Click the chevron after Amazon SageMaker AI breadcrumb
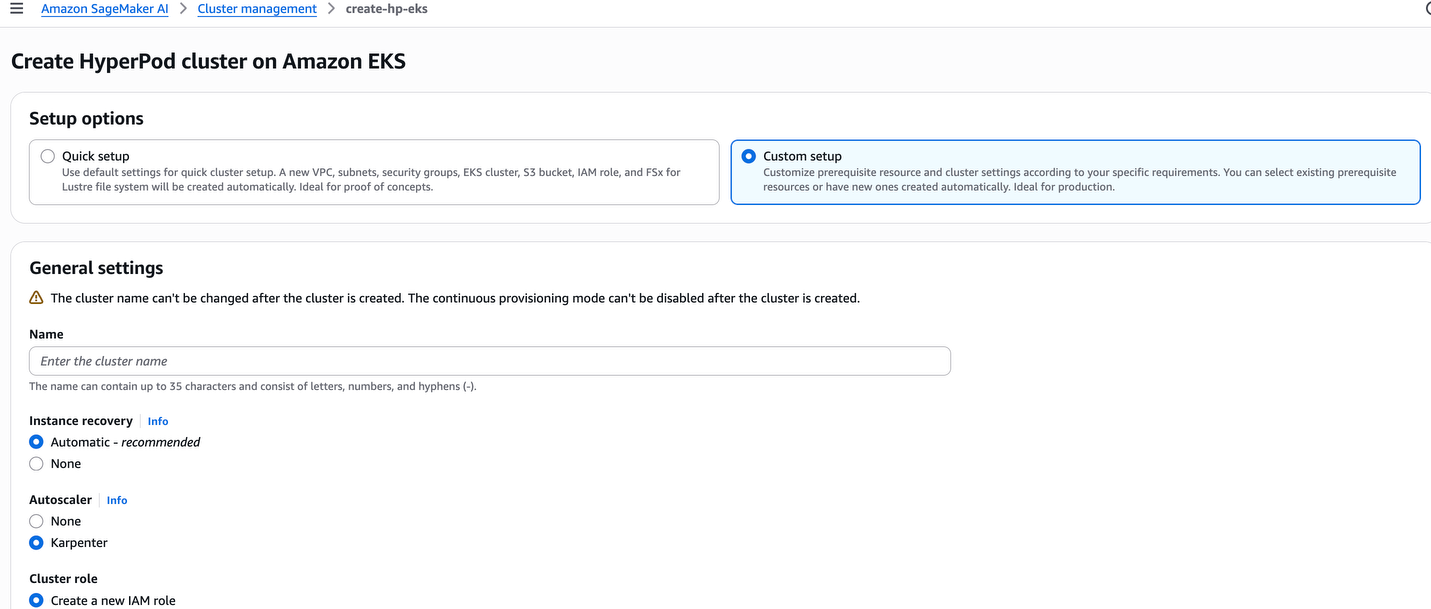This screenshot has width=1431, height=609. [x=183, y=9]
